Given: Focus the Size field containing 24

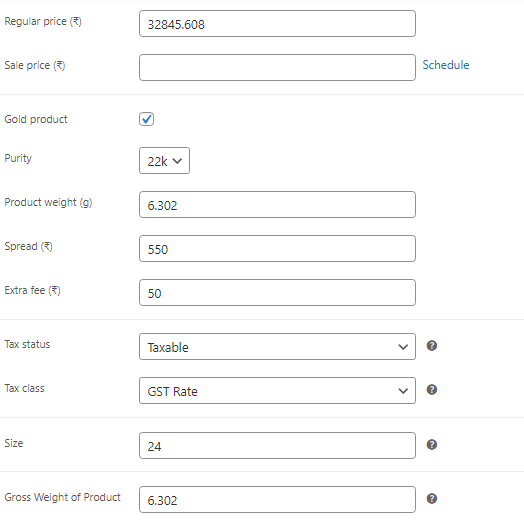Looking at the screenshot, I should 277,446.
